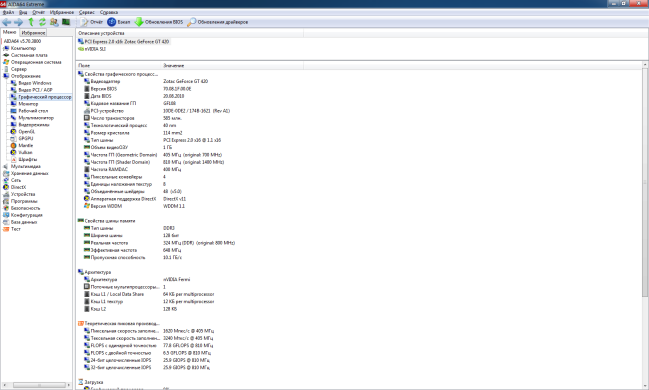This screenshot has height=390, width=649.
Task: Select the Кэш L2 row
Action: [130, 309]
